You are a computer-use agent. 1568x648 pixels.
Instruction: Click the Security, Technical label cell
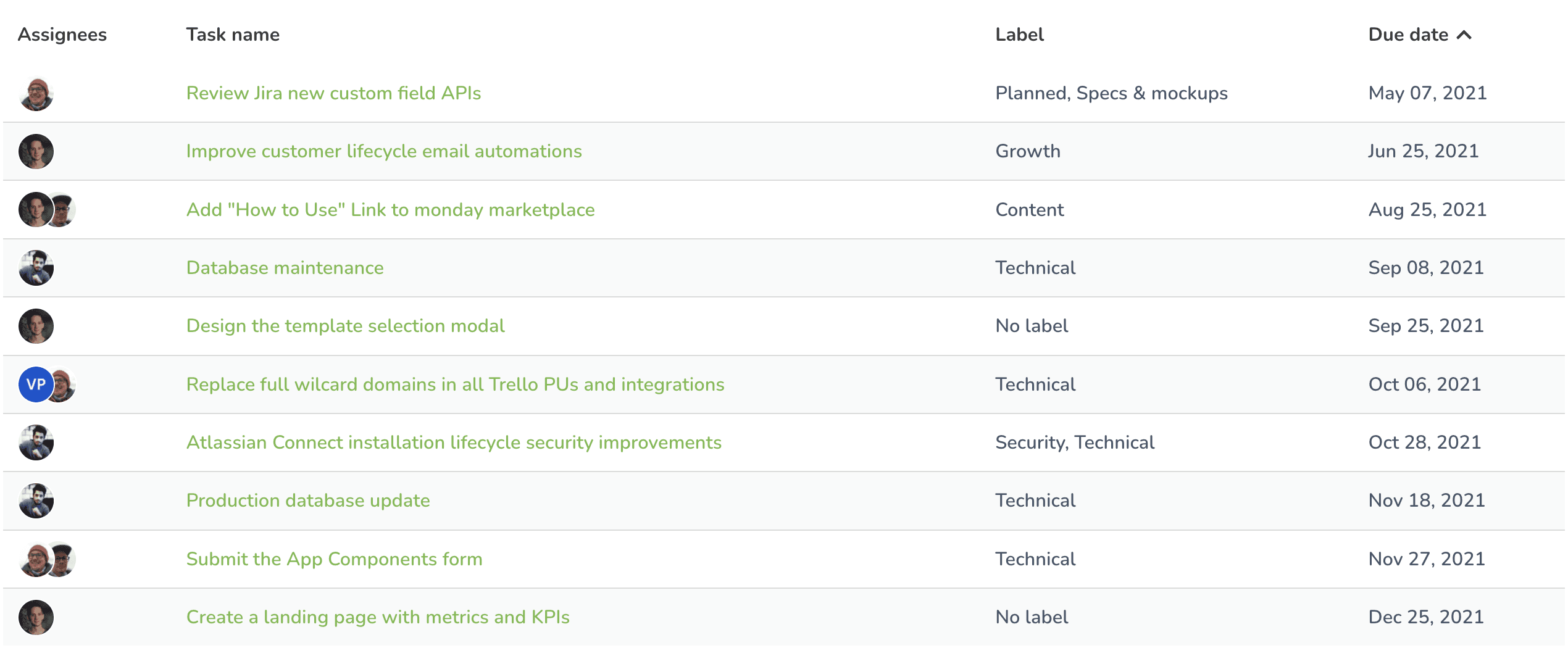click(1074, 442)
